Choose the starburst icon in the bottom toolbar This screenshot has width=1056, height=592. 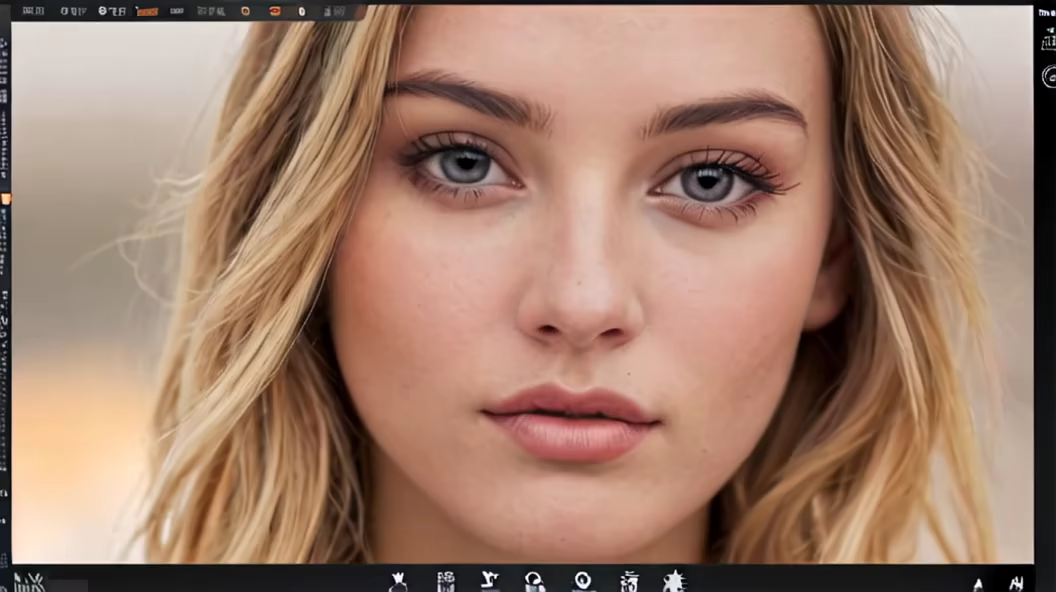click(x=674, y=581)
